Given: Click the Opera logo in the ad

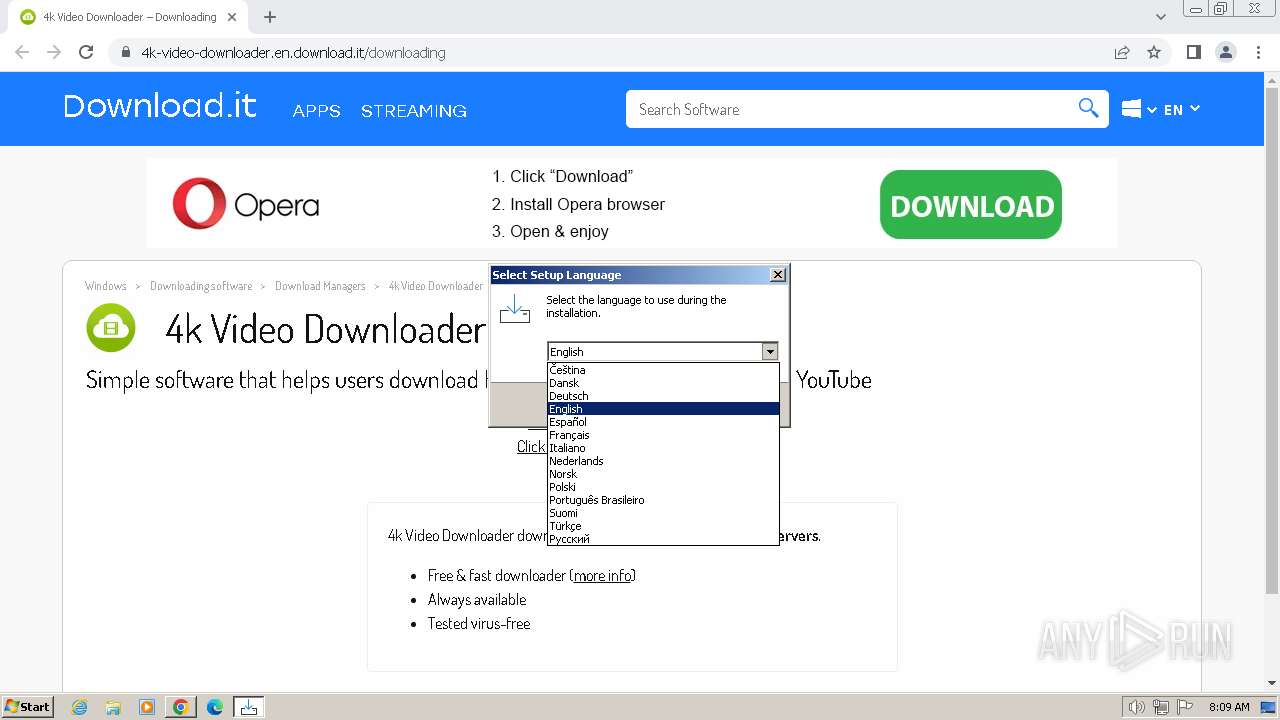Looking at the screenshot, I should 246,204.
